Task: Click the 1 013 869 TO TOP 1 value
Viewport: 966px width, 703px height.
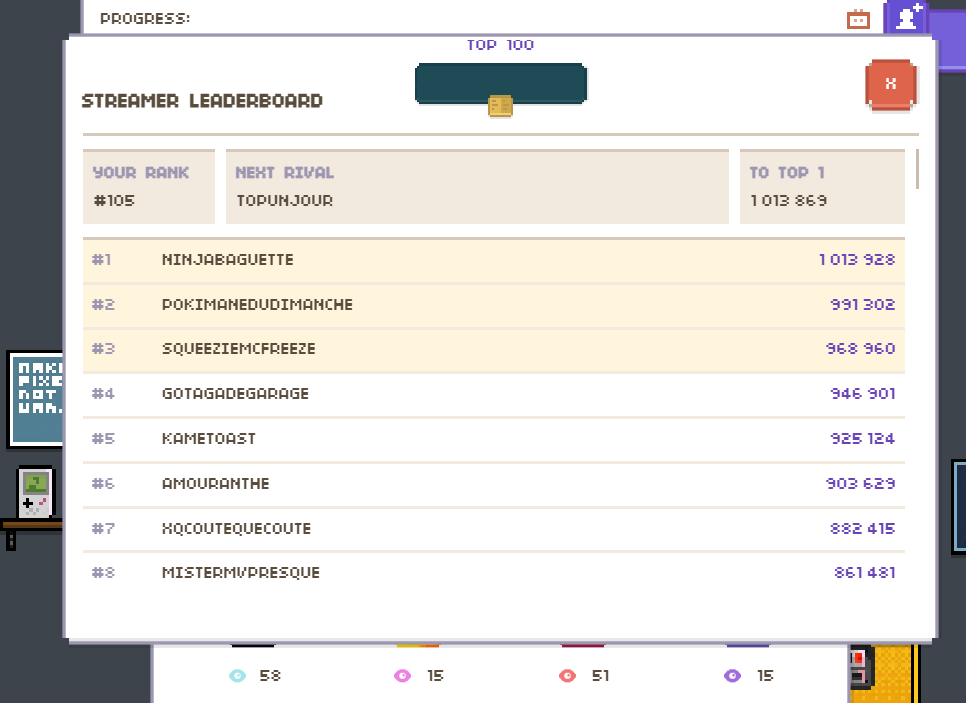Action: 789,201
